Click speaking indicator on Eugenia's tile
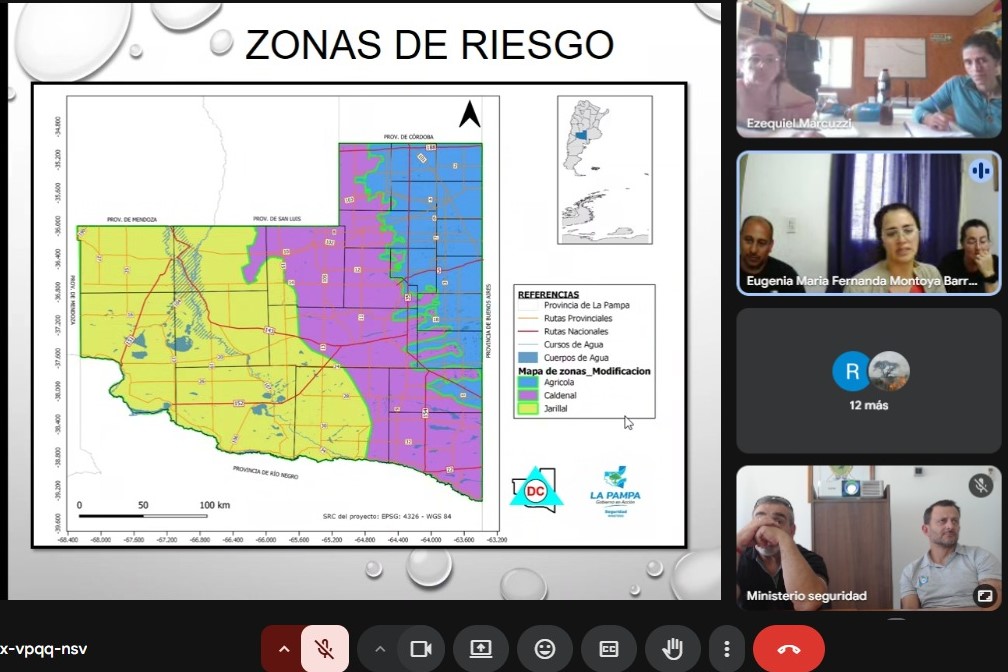Viewport: 1008px width, 672px height. coord(980,171)
